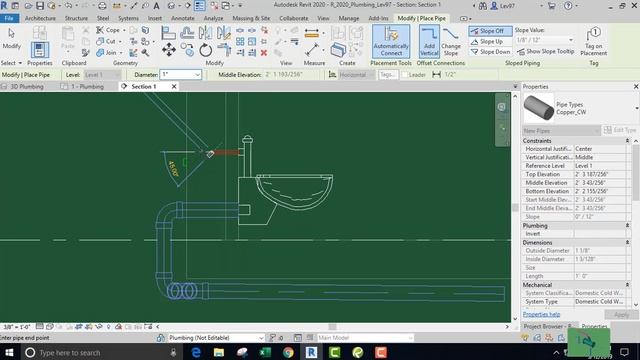Click the Search binoculars icon
The image size is (640, 360).
point(483,6)
